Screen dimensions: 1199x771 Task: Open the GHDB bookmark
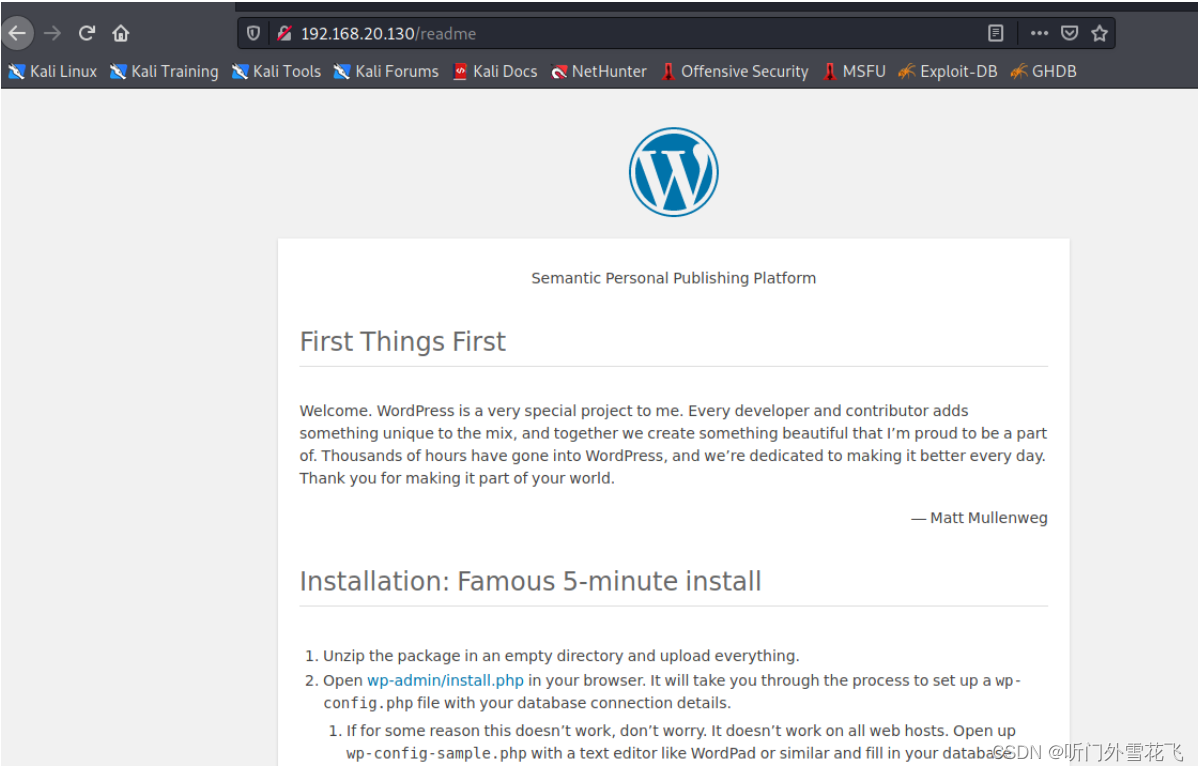(1044, 71)
